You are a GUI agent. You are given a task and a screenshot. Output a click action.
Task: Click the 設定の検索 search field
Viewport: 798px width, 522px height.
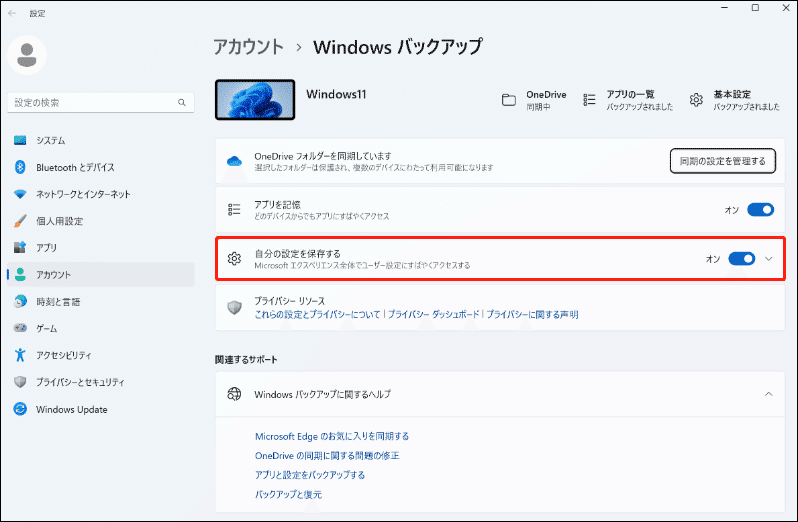[x=101, y=102]
